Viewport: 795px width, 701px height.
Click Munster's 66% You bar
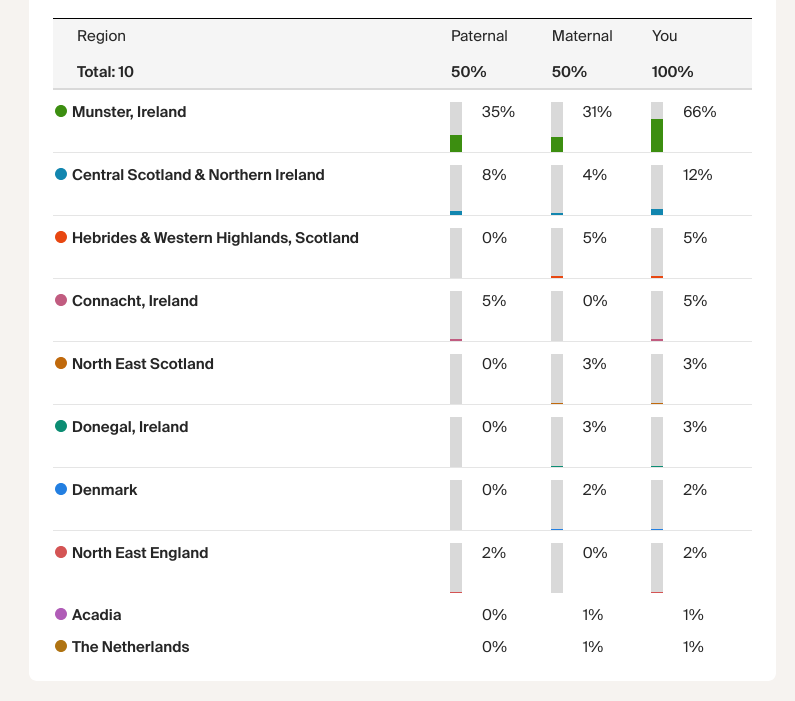[x=657, y=127]
